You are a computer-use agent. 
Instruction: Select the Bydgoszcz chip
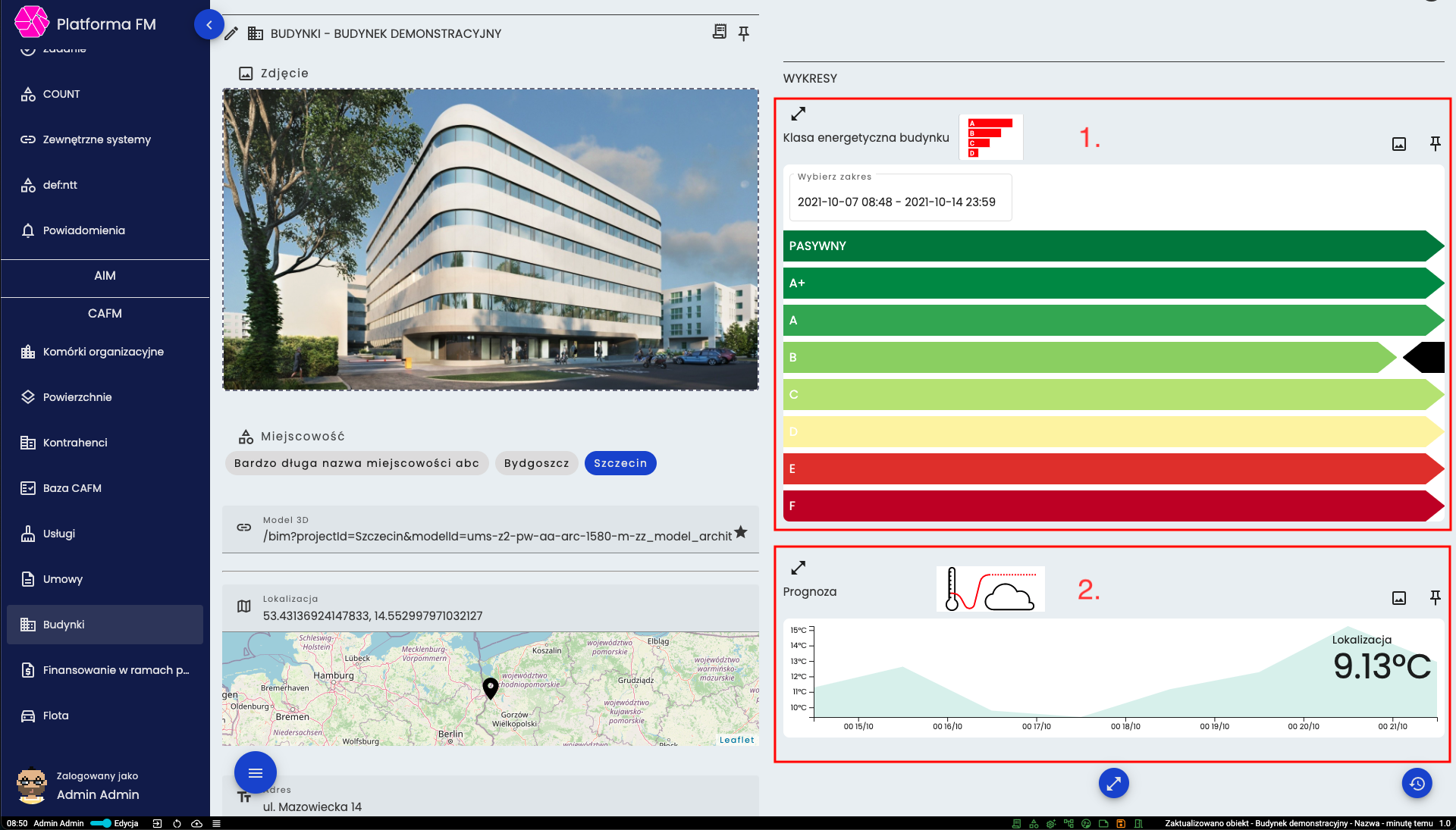click(536, 463)
